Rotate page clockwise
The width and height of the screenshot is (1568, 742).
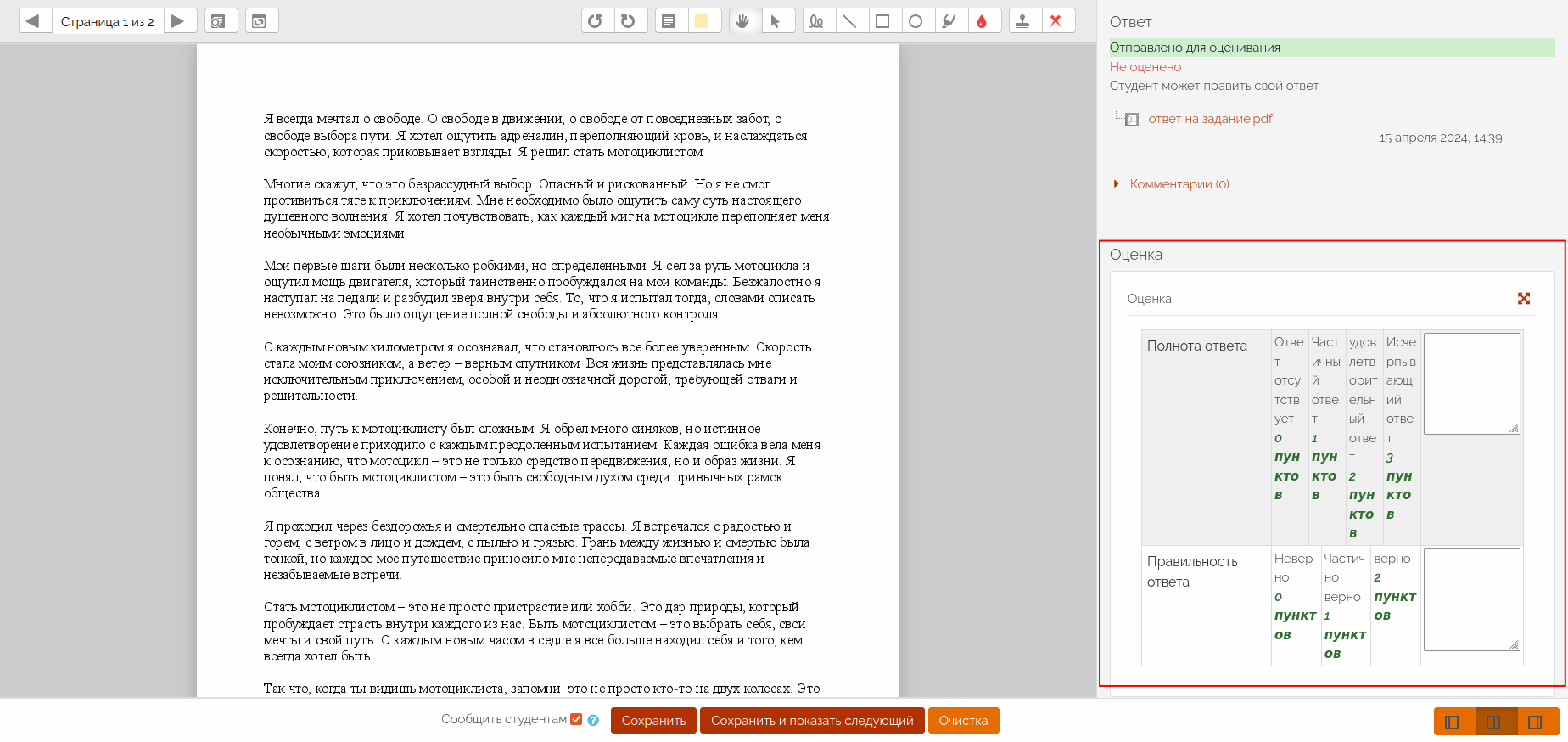point(630,21)
